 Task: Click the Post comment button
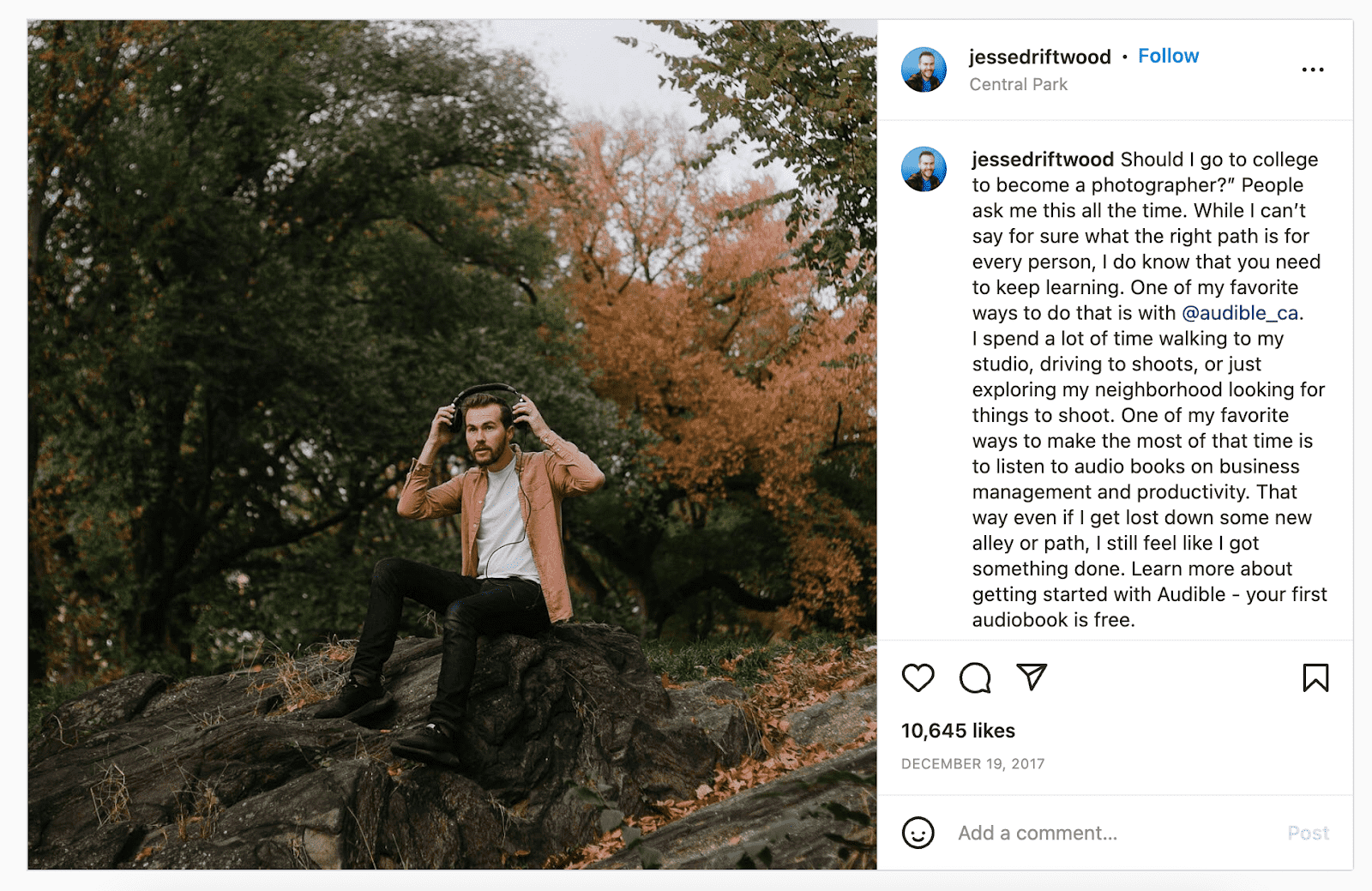1308,833
